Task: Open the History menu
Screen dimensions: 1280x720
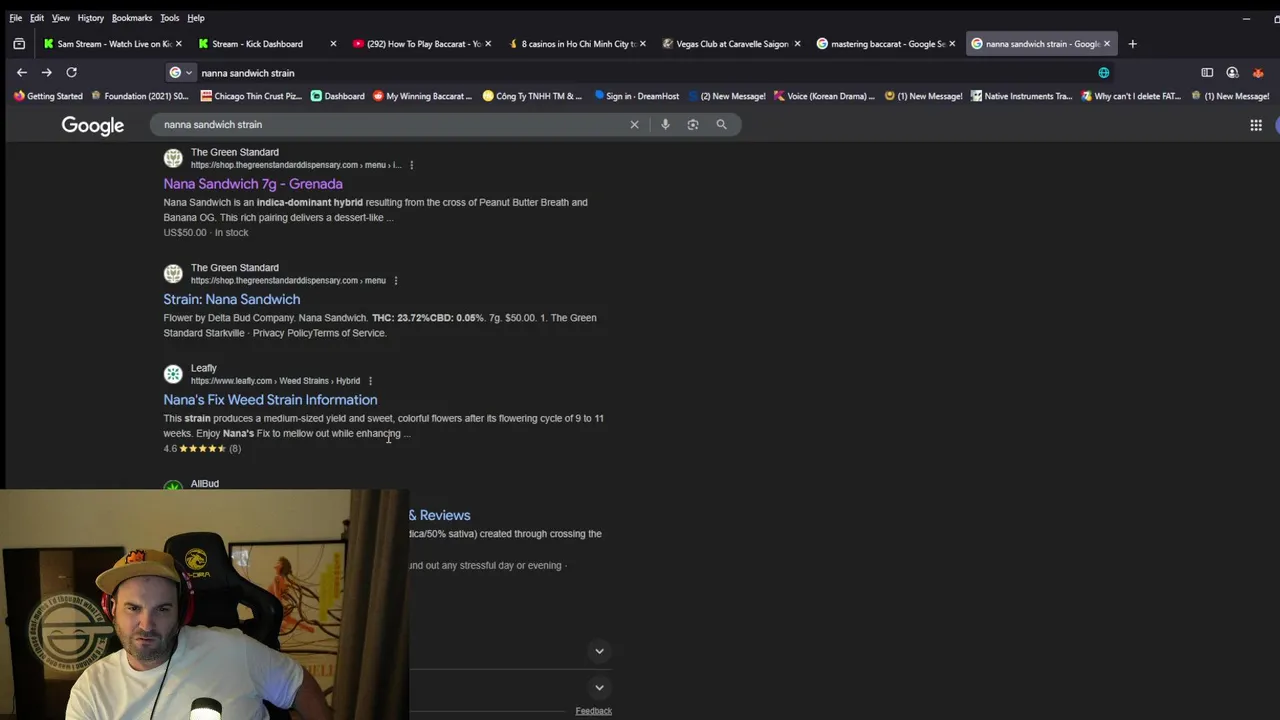Action: [91, 18]
